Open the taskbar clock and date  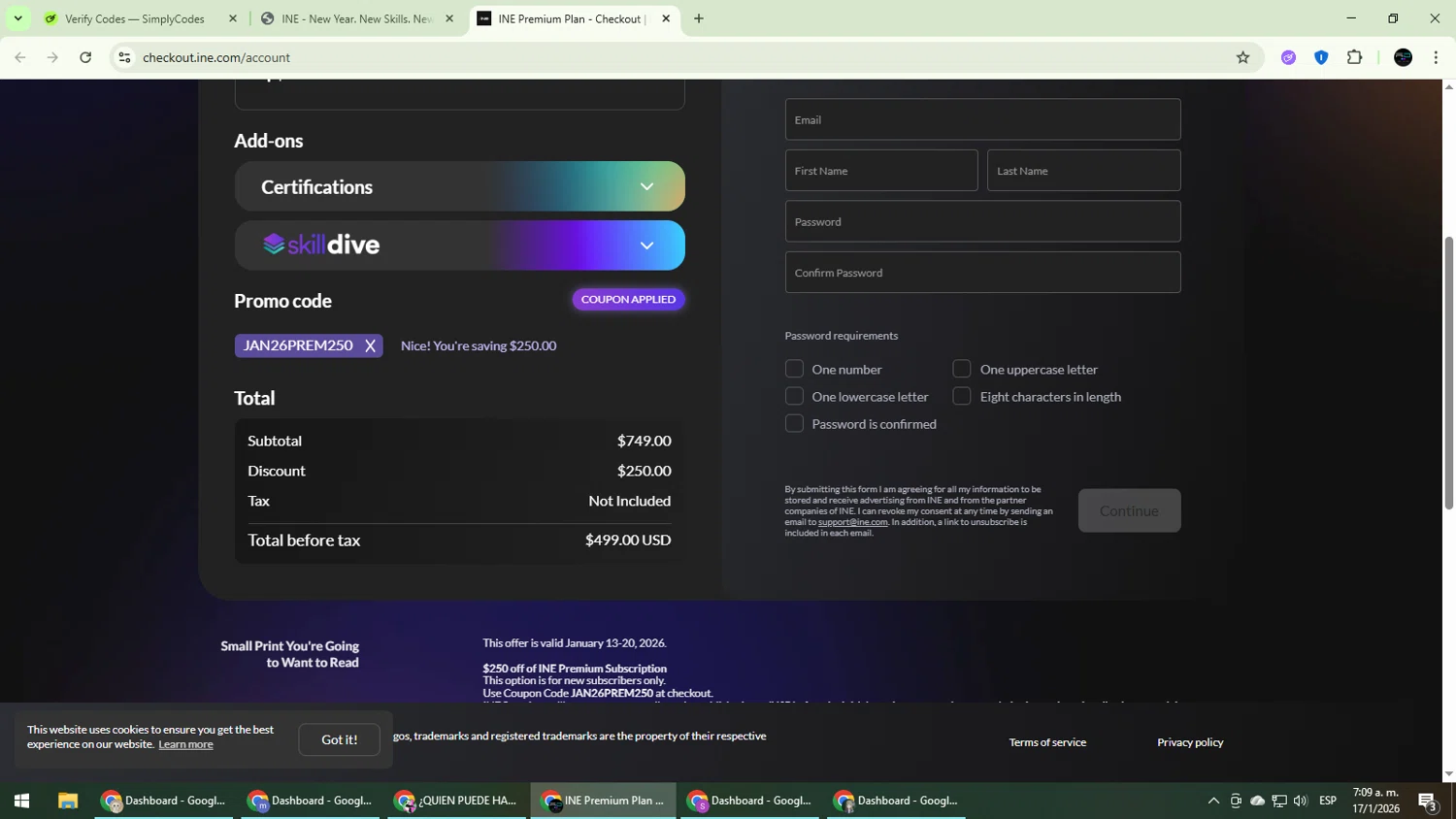click(1376, 801)
